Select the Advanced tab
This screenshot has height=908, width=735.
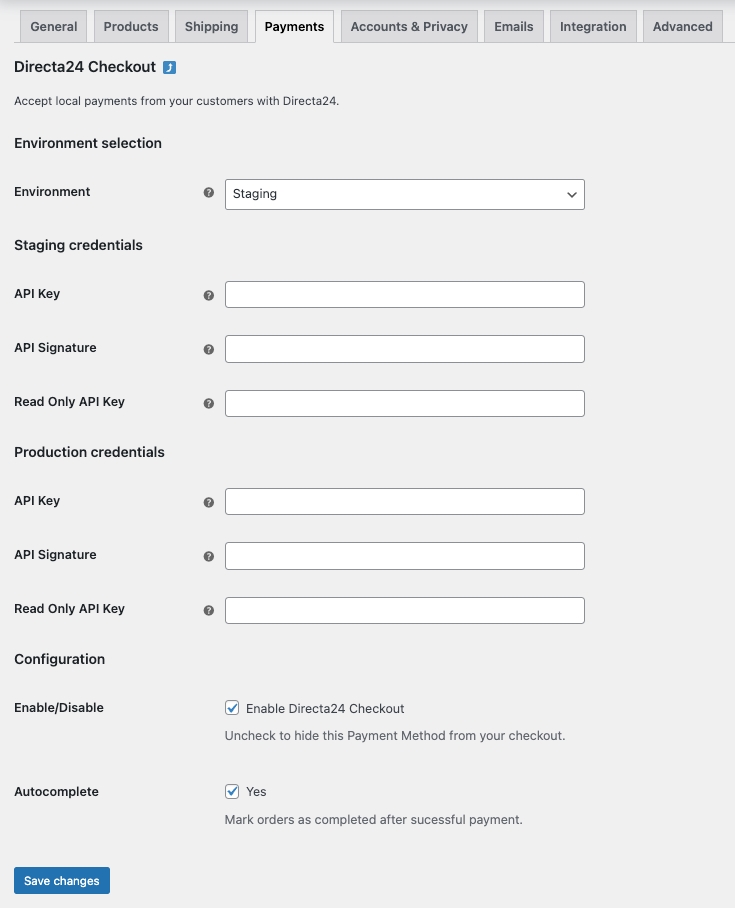(x=682, y=27)
